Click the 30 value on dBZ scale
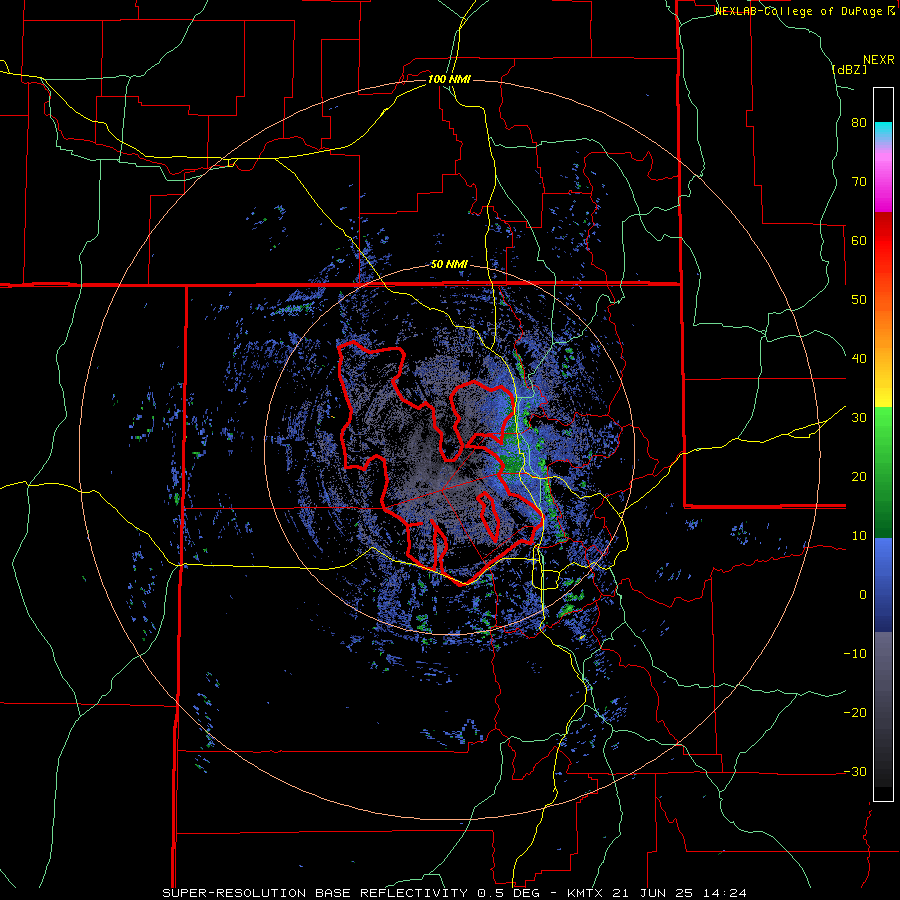Screen dimensions: 900x900 (x=859, y=418)
